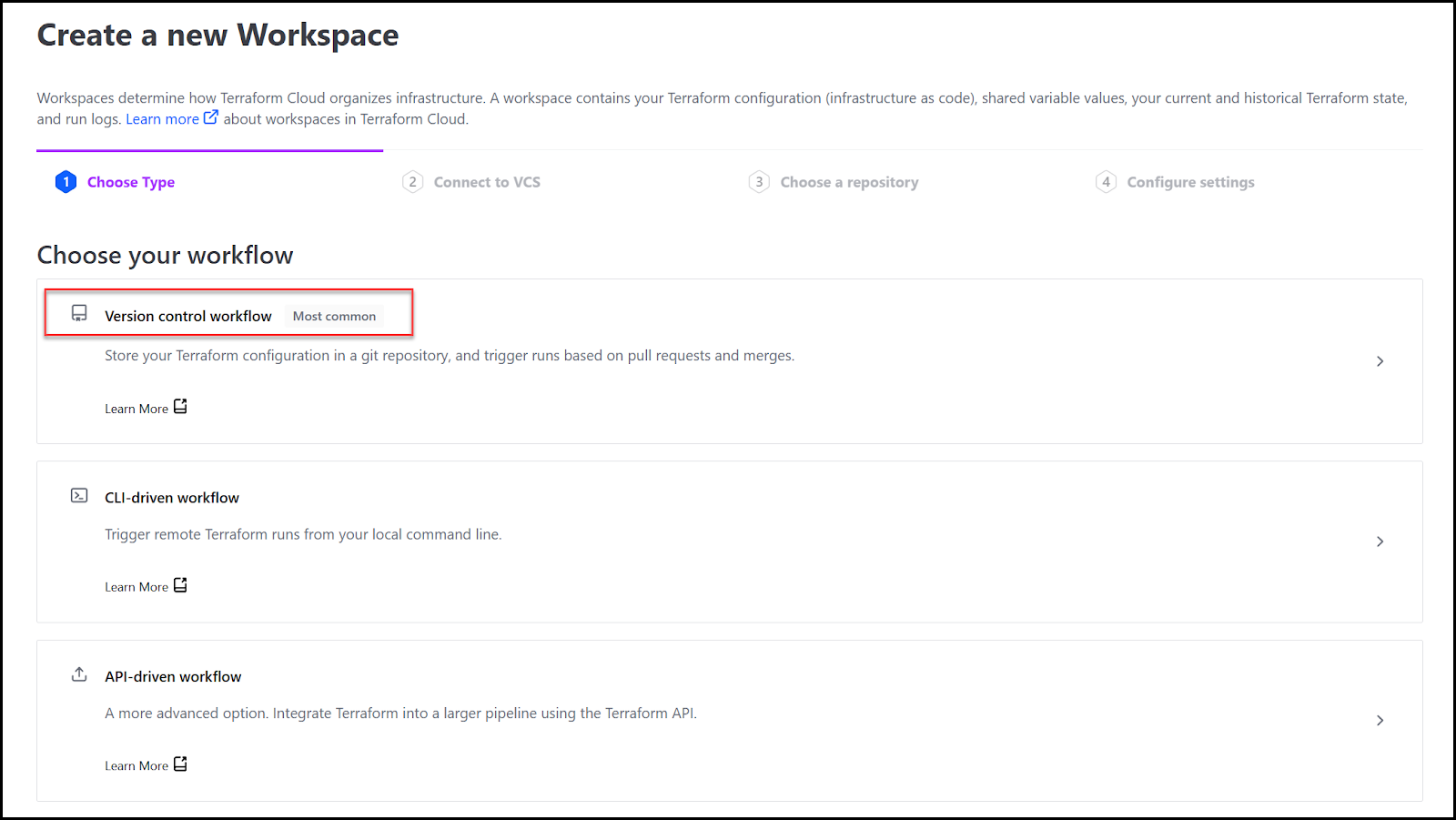Click the external link icon under Version control workflow
Screen dimensions: 1456x820
tap(179, 407)
